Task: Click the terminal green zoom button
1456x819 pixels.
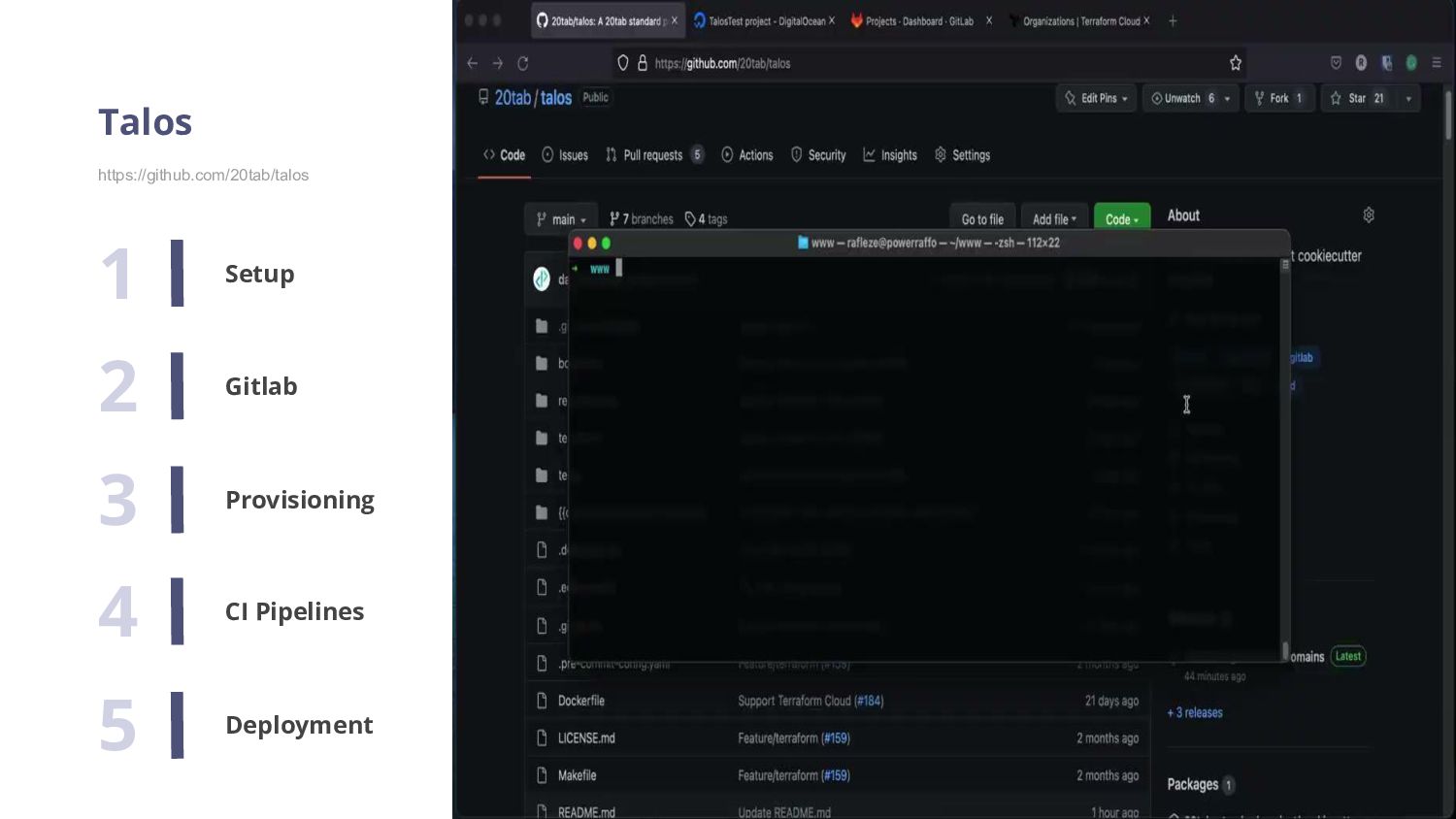Action: [x=606, y=244]
